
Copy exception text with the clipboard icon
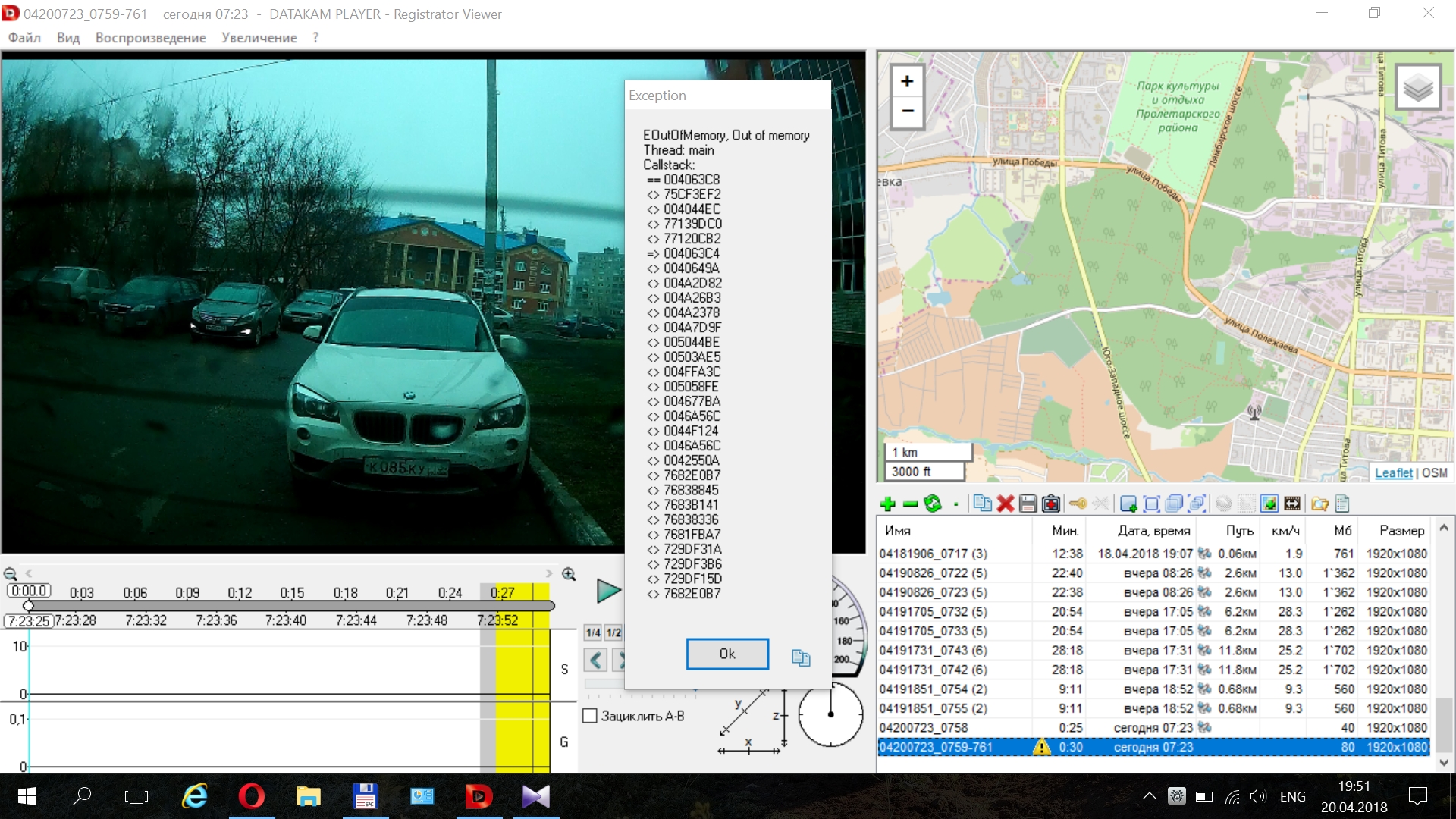click(801, 657)
